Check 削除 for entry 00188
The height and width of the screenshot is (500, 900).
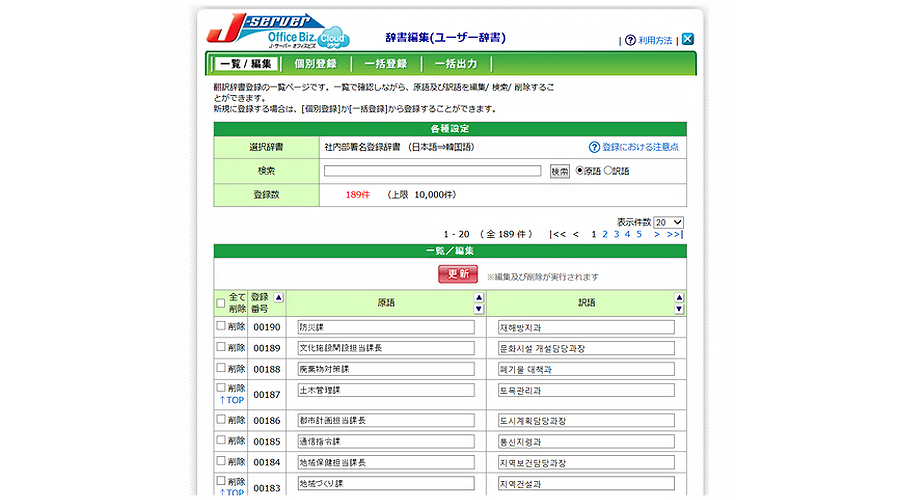pos(221,367)
